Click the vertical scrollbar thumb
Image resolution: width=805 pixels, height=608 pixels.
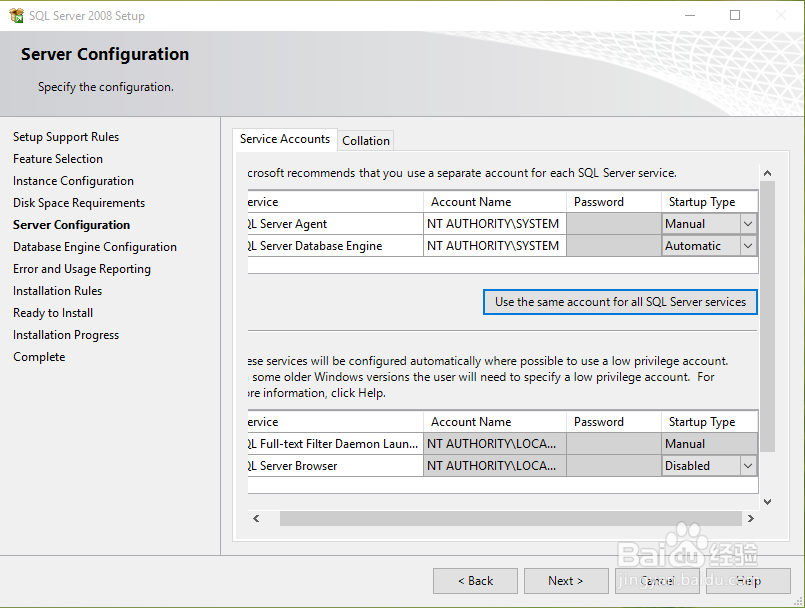tap(767, 320)
